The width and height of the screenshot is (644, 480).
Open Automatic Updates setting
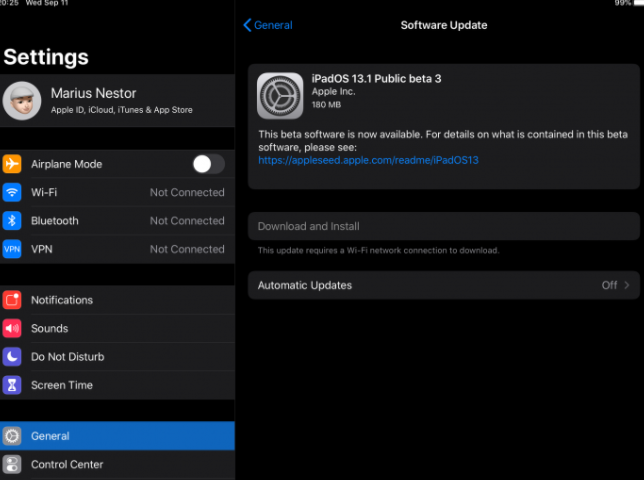tap(444, 285)
